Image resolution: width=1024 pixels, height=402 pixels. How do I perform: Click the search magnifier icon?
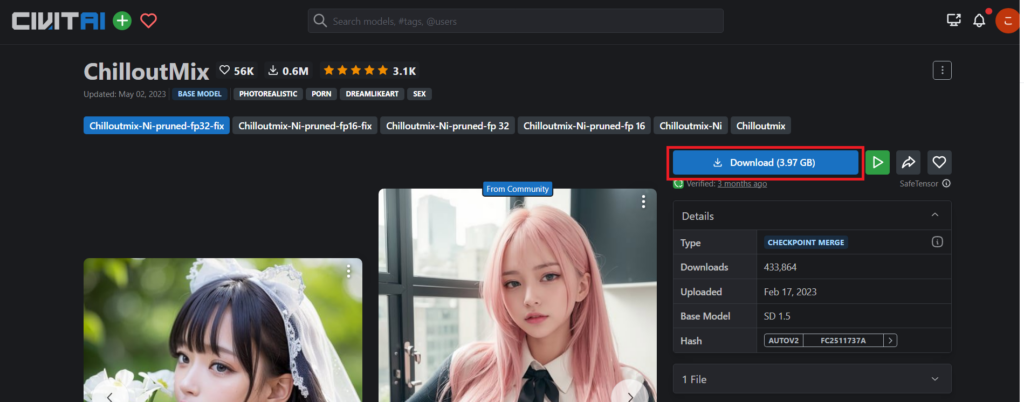coord(320,21)
